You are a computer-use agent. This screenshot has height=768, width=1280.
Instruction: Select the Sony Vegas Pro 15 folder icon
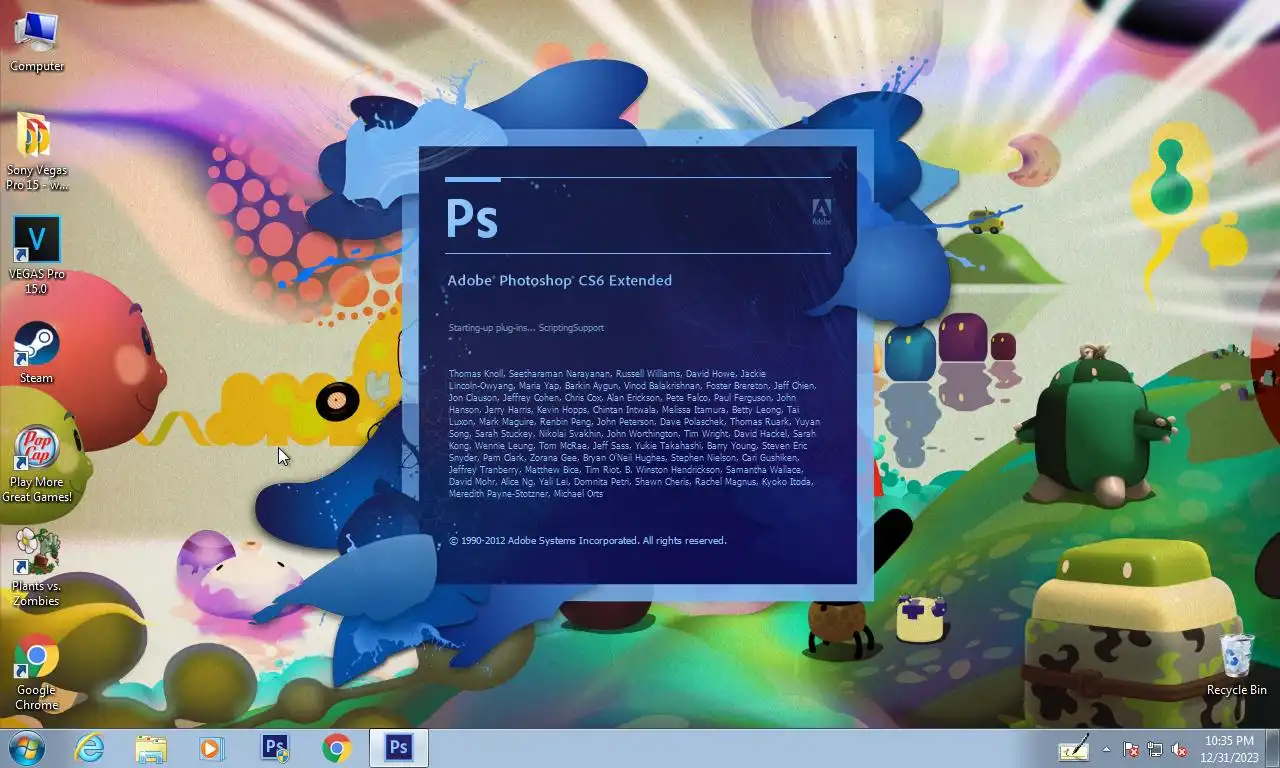click(x=37, y=150)
